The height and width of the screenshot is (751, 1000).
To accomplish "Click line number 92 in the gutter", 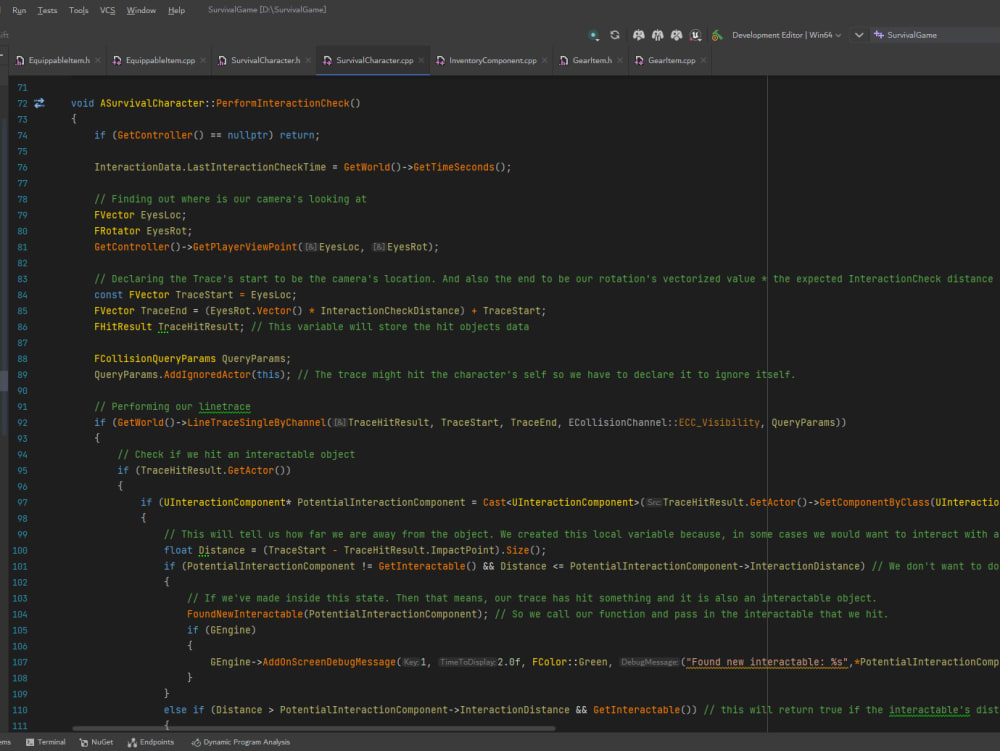I will (x=22, y=422).
